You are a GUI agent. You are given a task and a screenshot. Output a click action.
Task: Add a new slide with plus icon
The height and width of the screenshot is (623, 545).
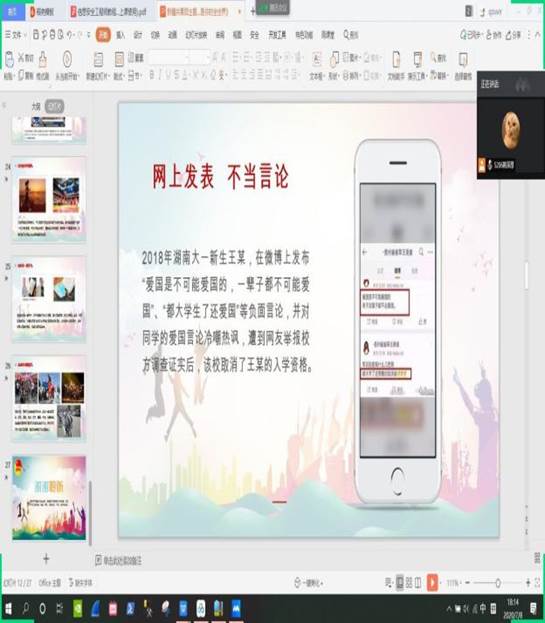pos(46,559)
